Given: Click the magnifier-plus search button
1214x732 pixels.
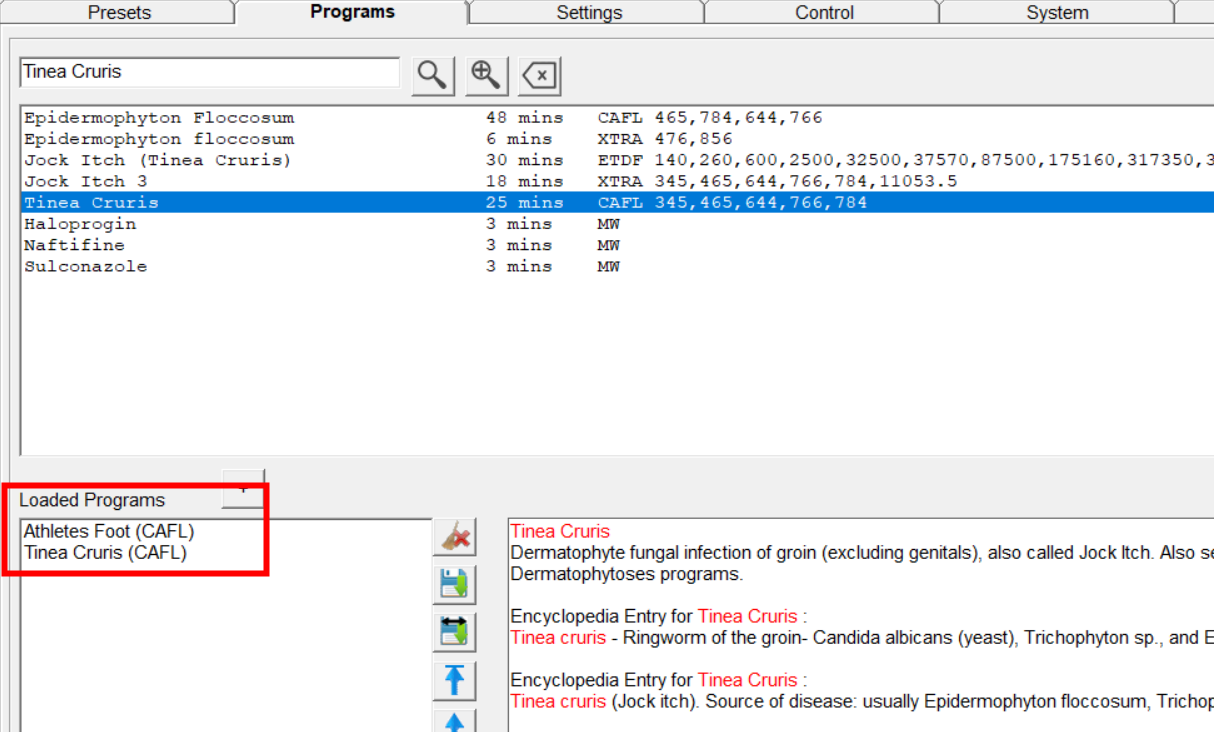Looking at the screenshot, I should [x=486, y=75].
